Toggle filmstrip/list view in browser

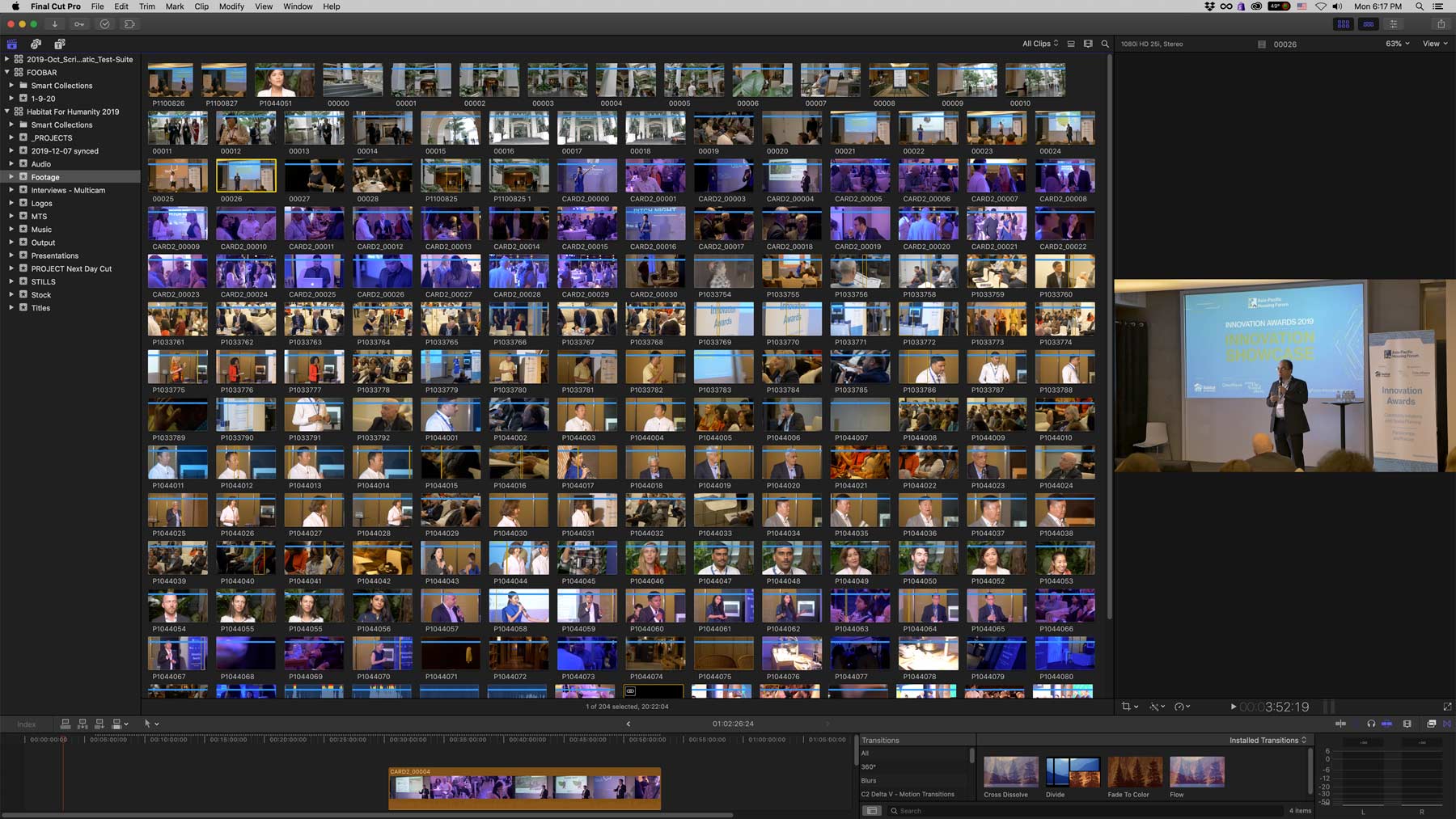pyautogui.click(x=1071, y=44)
